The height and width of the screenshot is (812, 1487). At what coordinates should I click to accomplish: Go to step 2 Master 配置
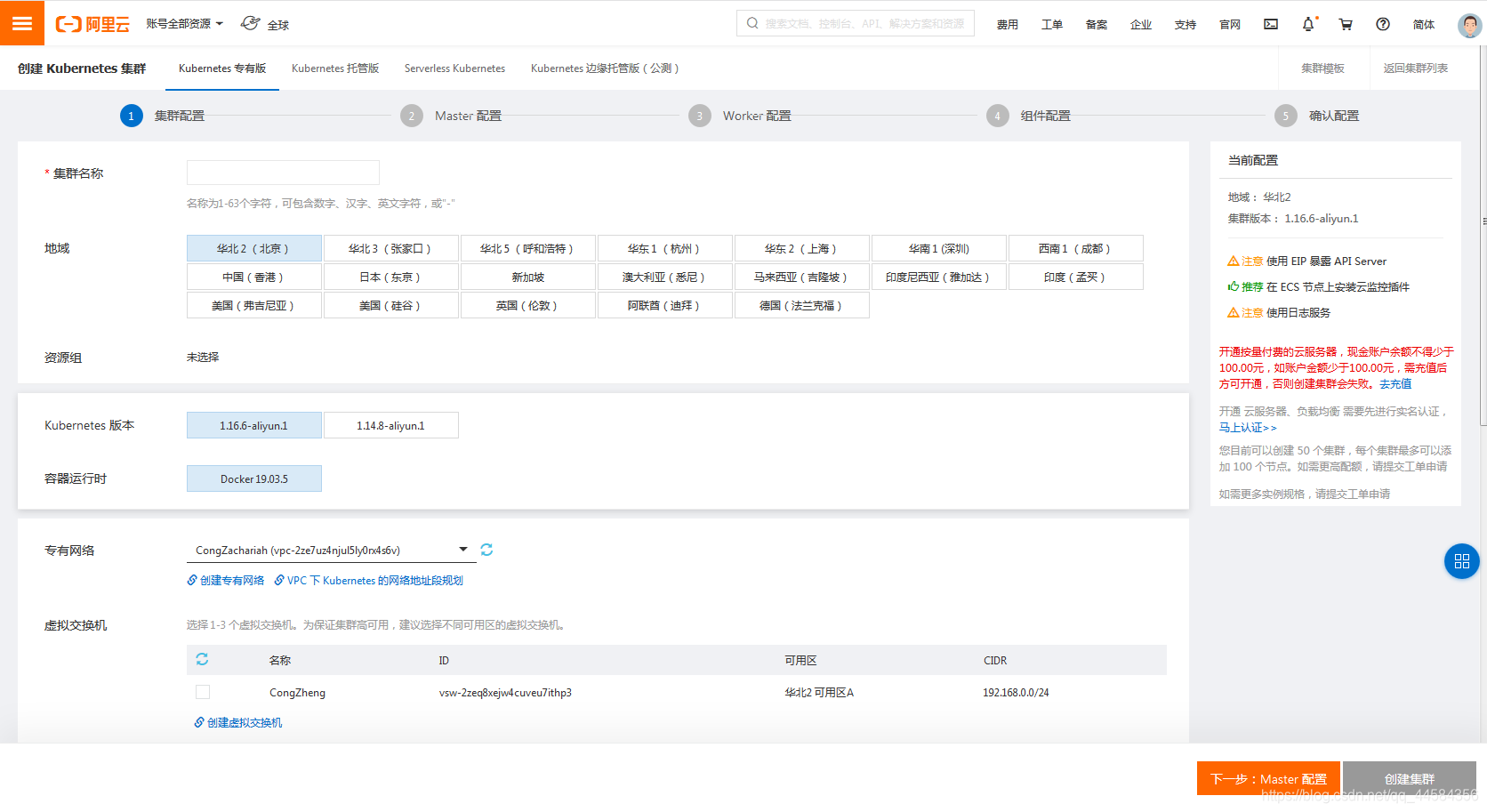451,116
